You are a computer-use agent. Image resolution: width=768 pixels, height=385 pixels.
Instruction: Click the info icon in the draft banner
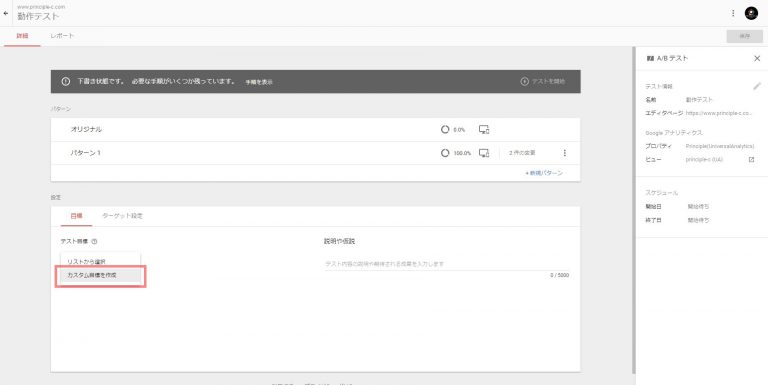point(66,81)
